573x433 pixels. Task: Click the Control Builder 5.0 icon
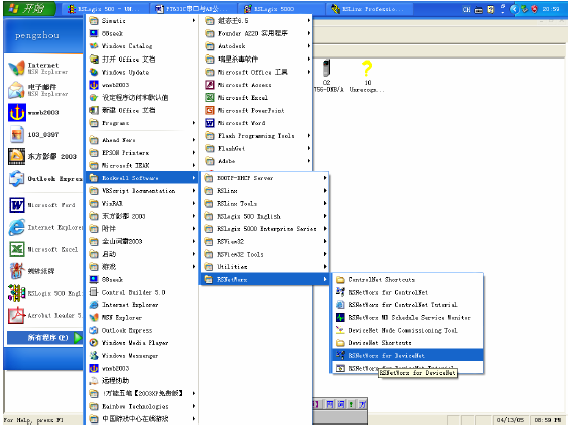coord(94,292)
